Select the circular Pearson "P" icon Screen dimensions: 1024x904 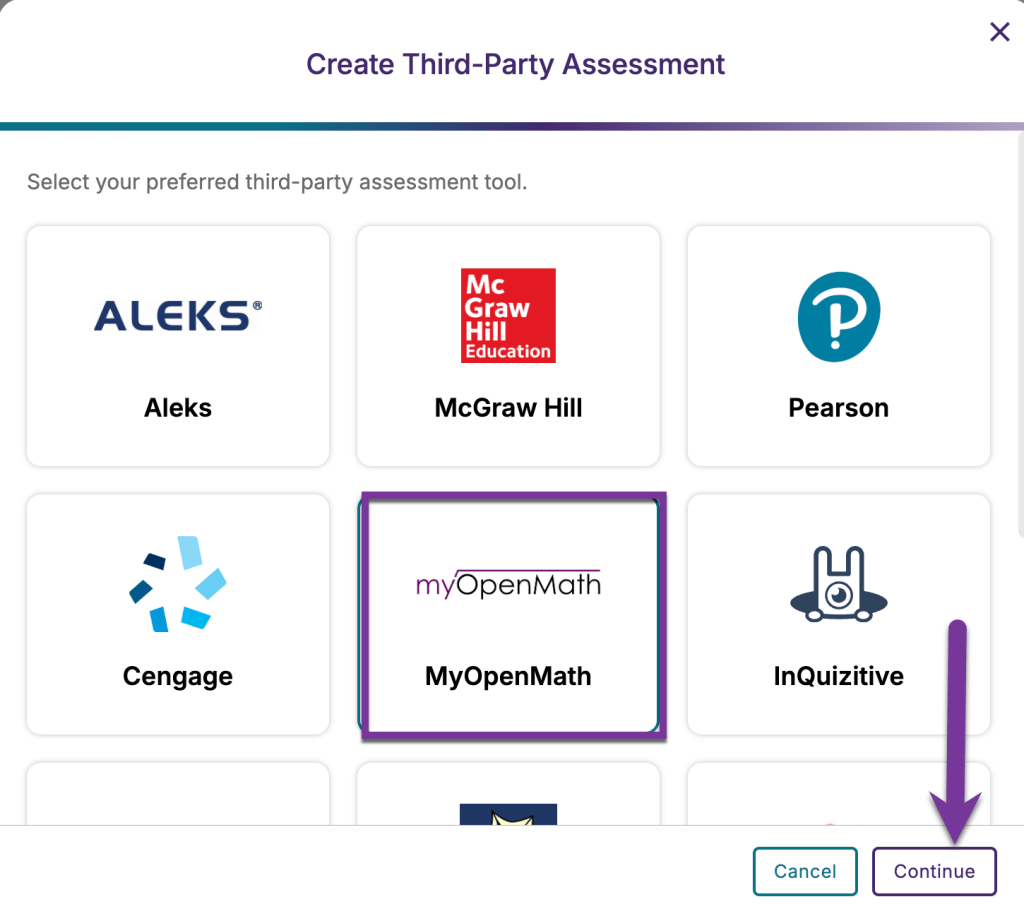(x=838, y=315)
